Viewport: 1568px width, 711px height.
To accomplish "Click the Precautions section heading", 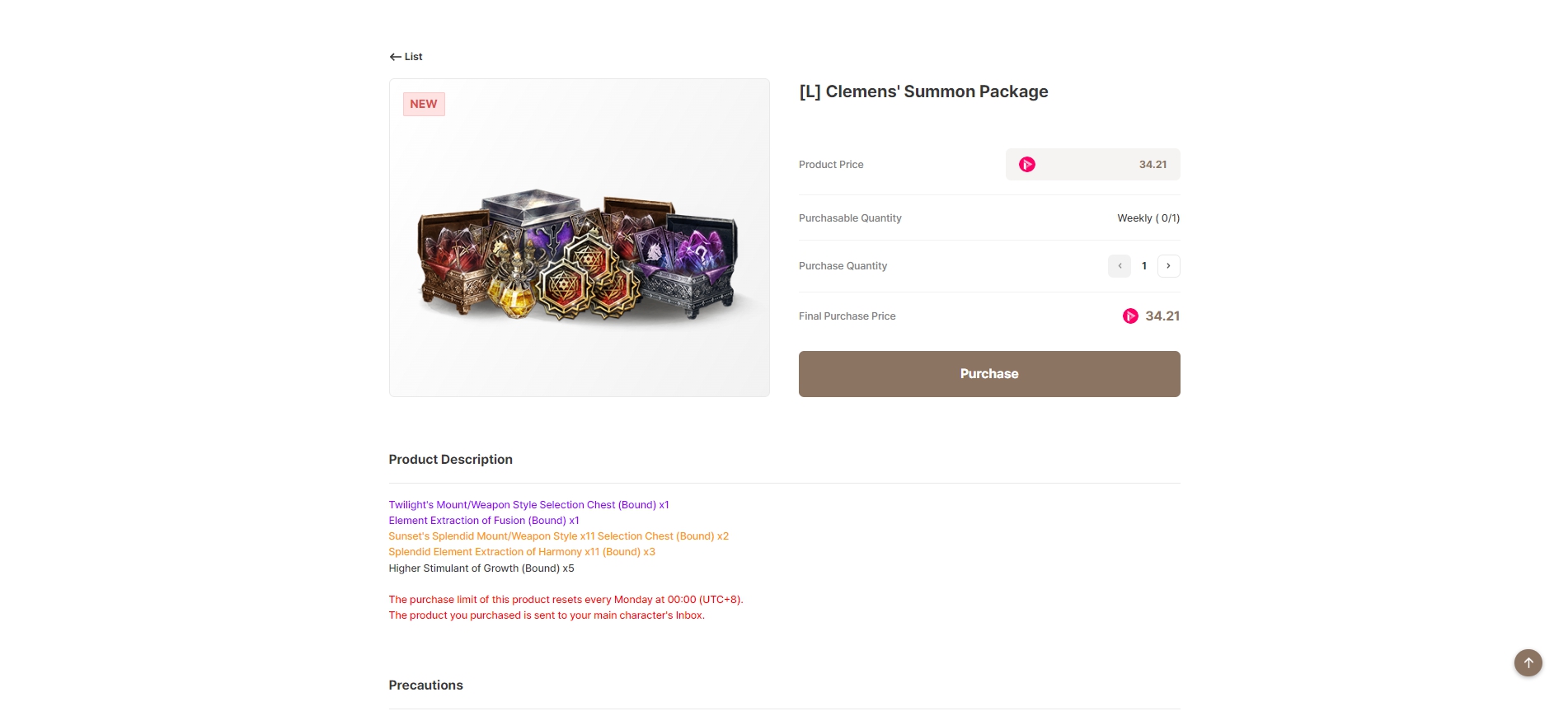I will point(425,685).
